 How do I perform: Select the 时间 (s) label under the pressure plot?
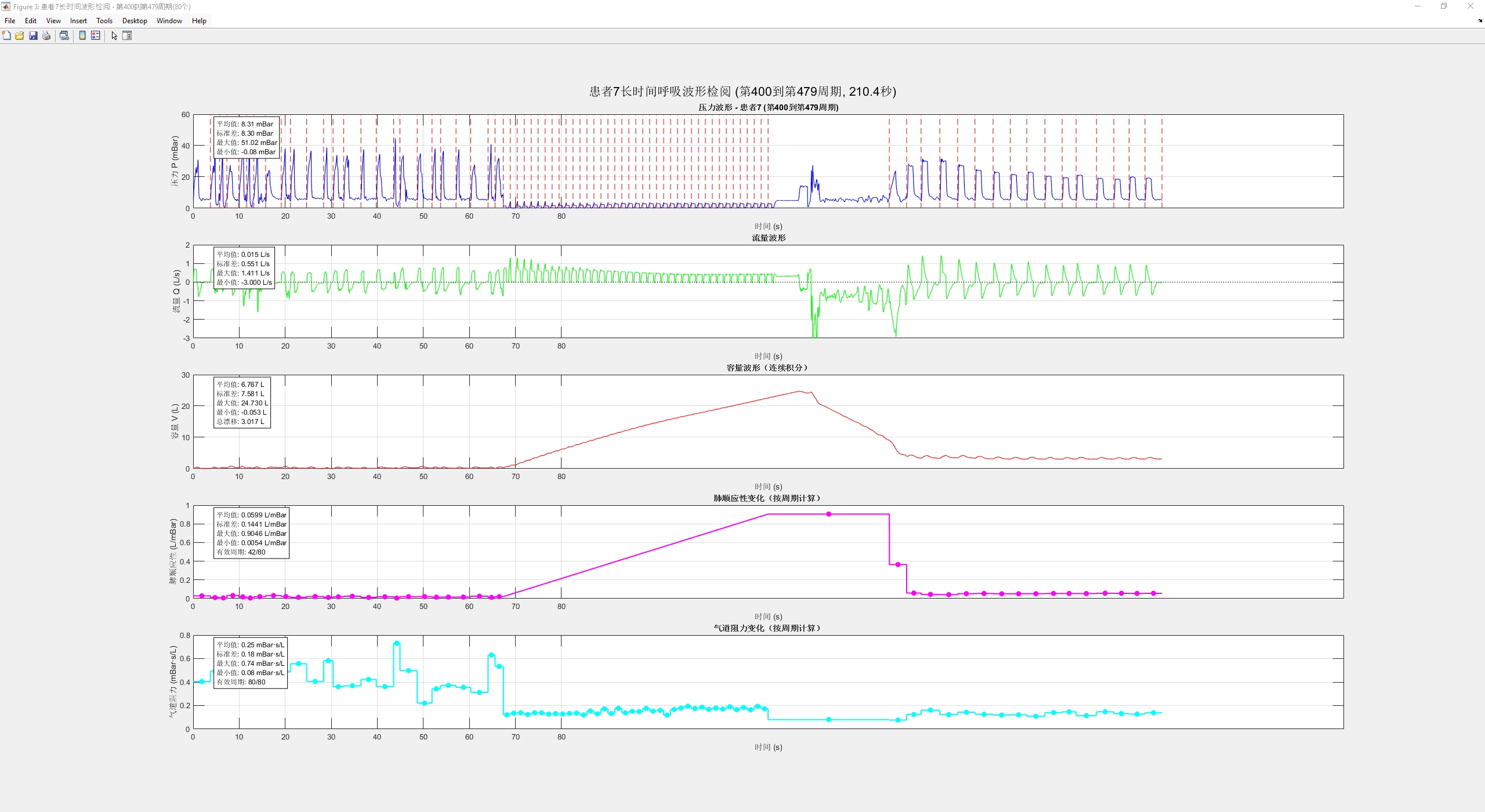[768, 226]
